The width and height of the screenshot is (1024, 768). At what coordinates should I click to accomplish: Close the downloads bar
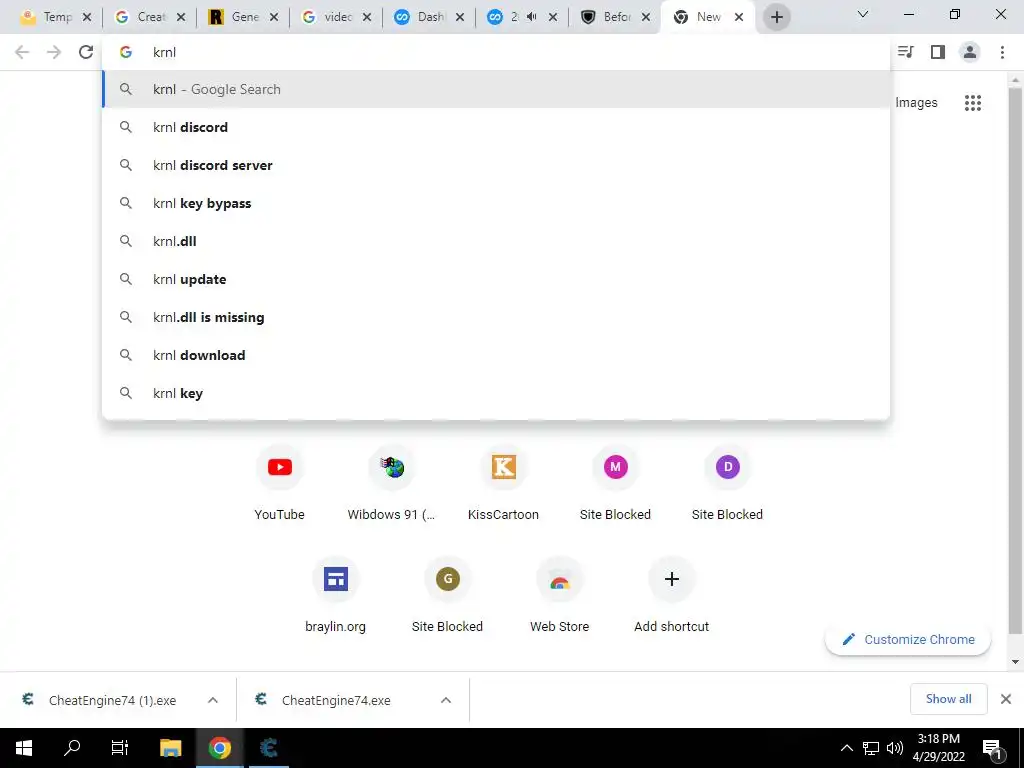tap(1006, 699)
